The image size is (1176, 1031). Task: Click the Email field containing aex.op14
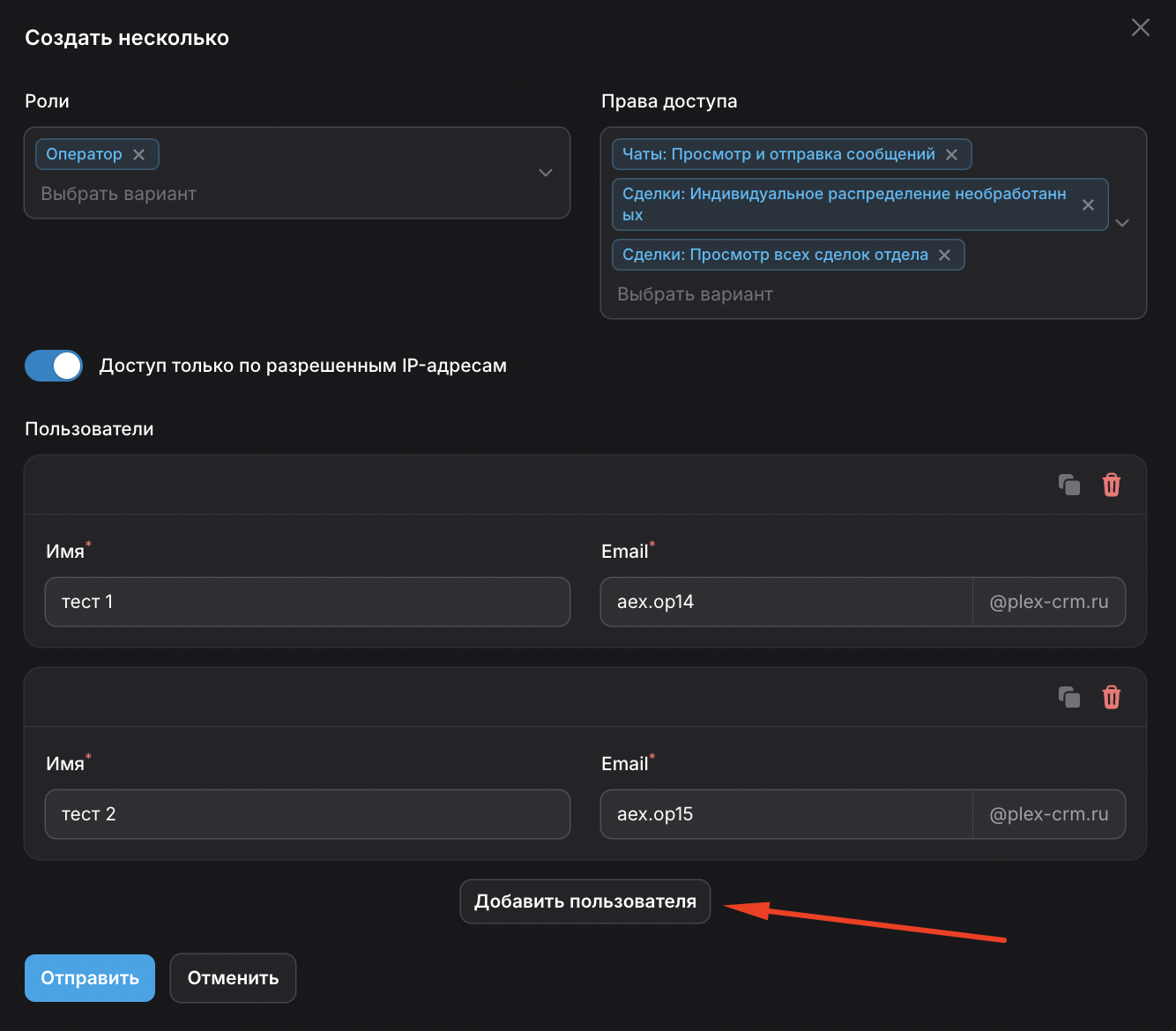pyautogui.click(x=785, y=602)
